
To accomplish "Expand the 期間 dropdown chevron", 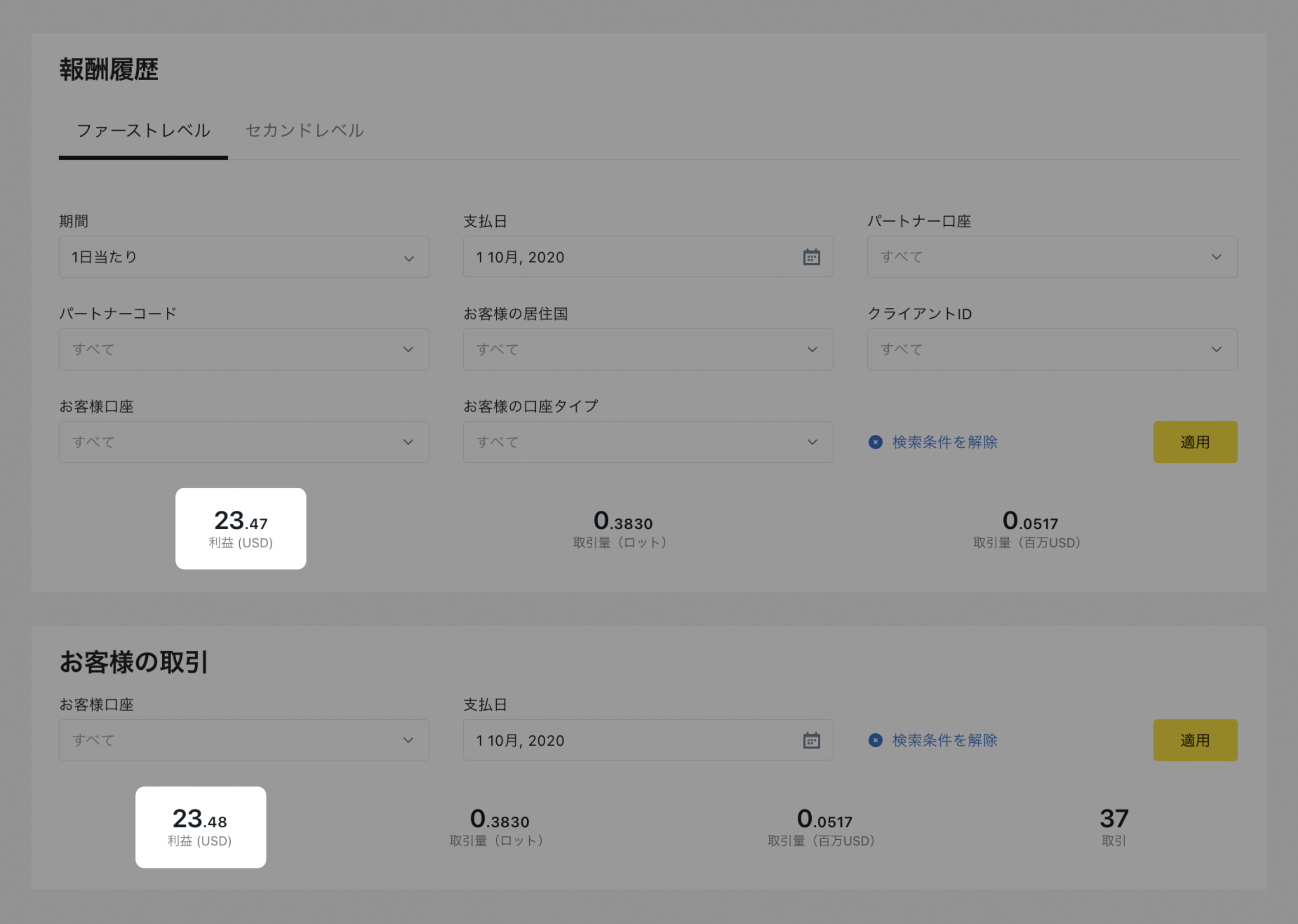I will coord(408,258).
